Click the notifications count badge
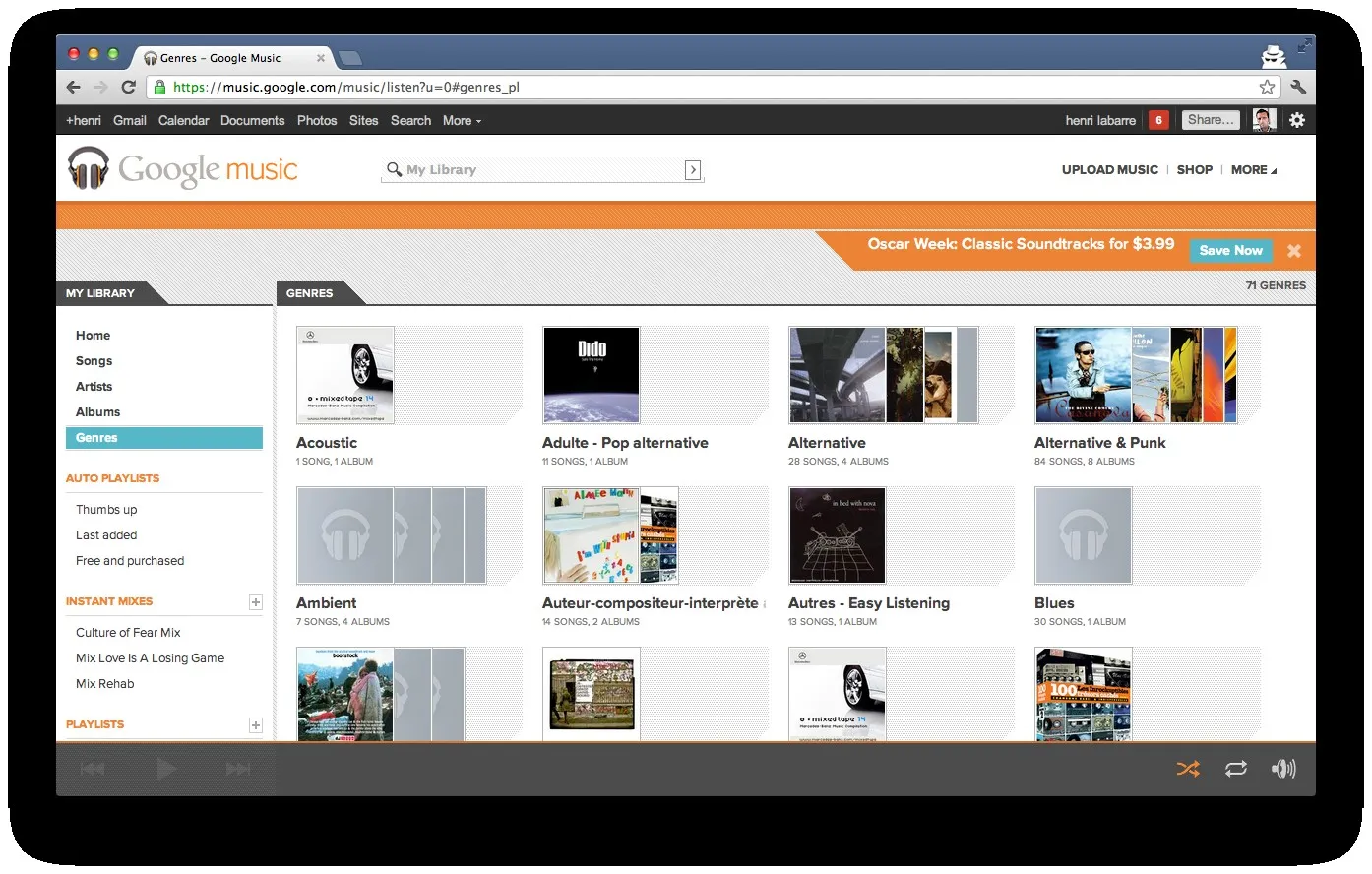This screenshot has height=874, width=1372. (1159, 120)
